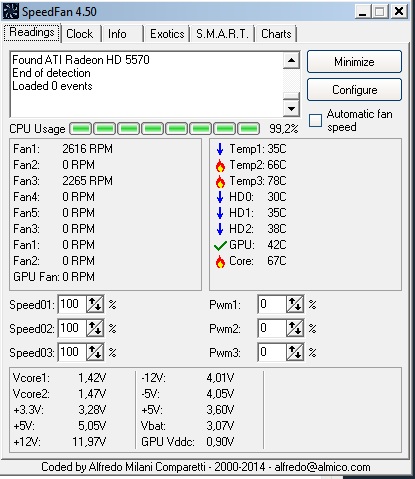Click the green checkmark icon beside GPU
Screen dimensions: 415x479
click(x=220, y=246)
